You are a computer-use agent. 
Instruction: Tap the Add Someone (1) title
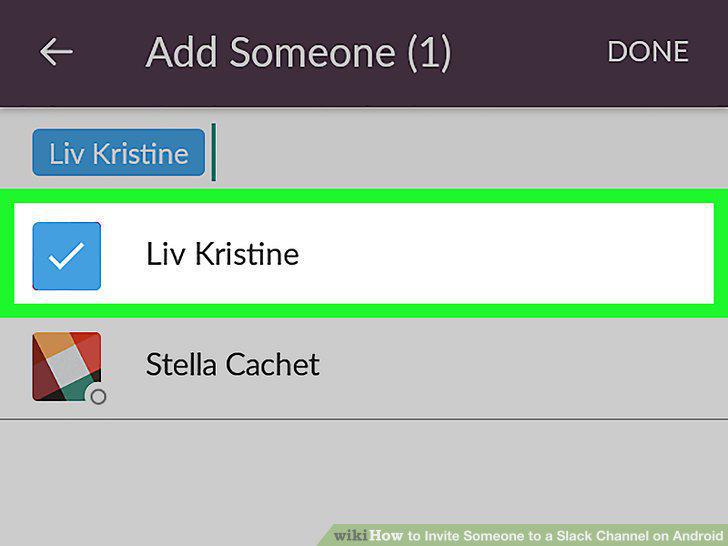coord(299,52)
